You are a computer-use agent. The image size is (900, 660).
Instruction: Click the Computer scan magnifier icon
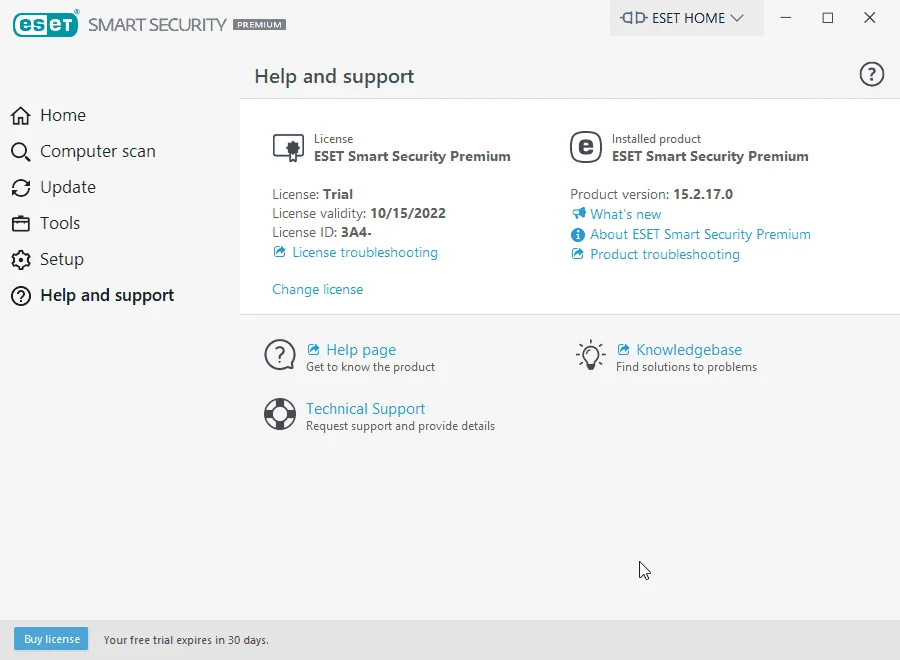click(x=21, y=152)
